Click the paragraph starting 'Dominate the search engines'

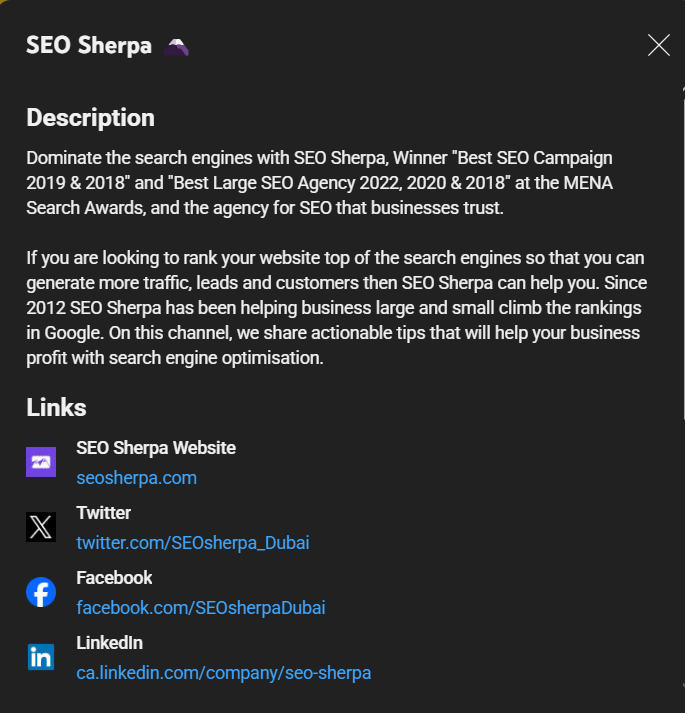(319, 183)
